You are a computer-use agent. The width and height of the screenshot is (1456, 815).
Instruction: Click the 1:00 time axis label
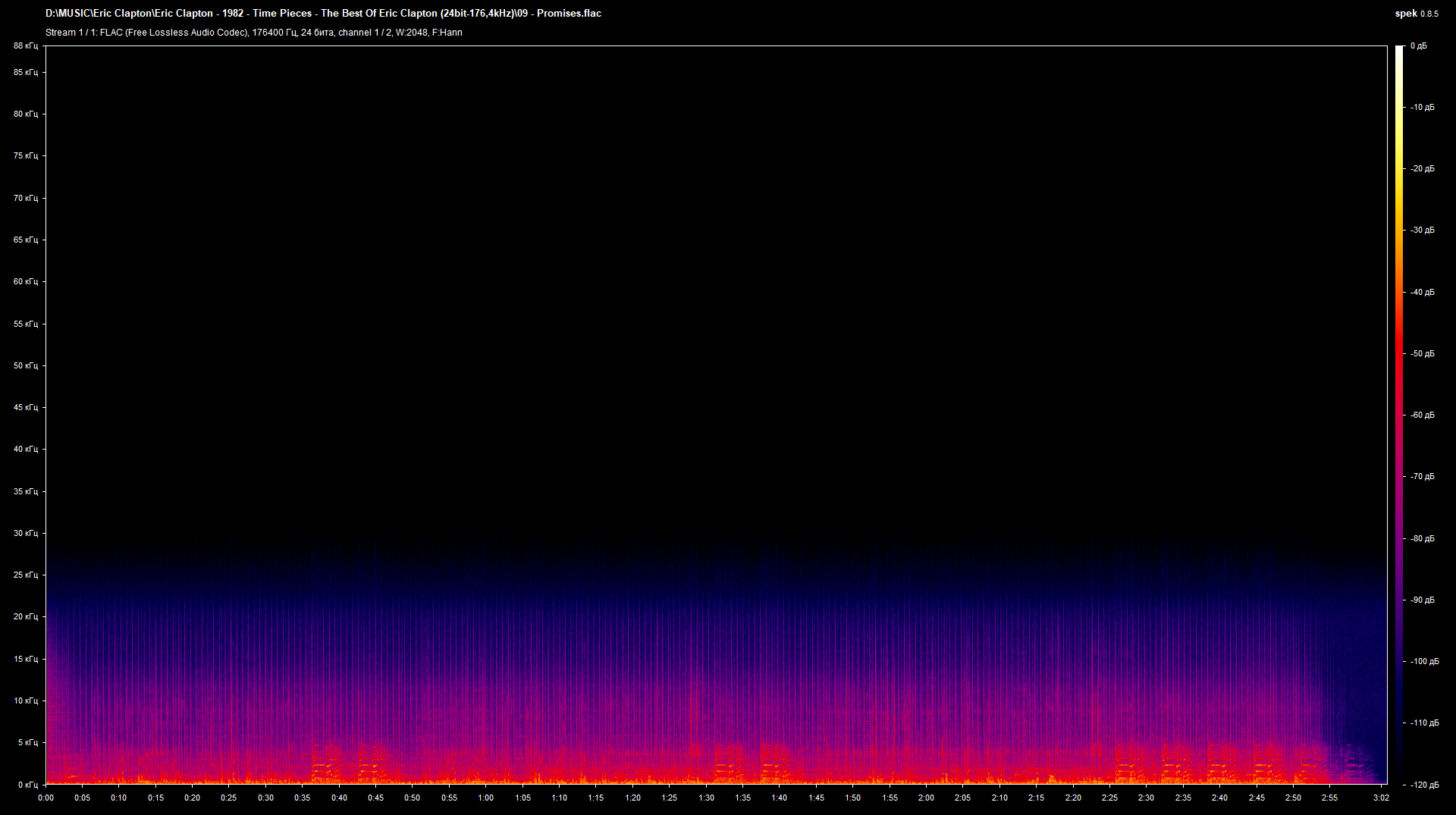point(486,798)
